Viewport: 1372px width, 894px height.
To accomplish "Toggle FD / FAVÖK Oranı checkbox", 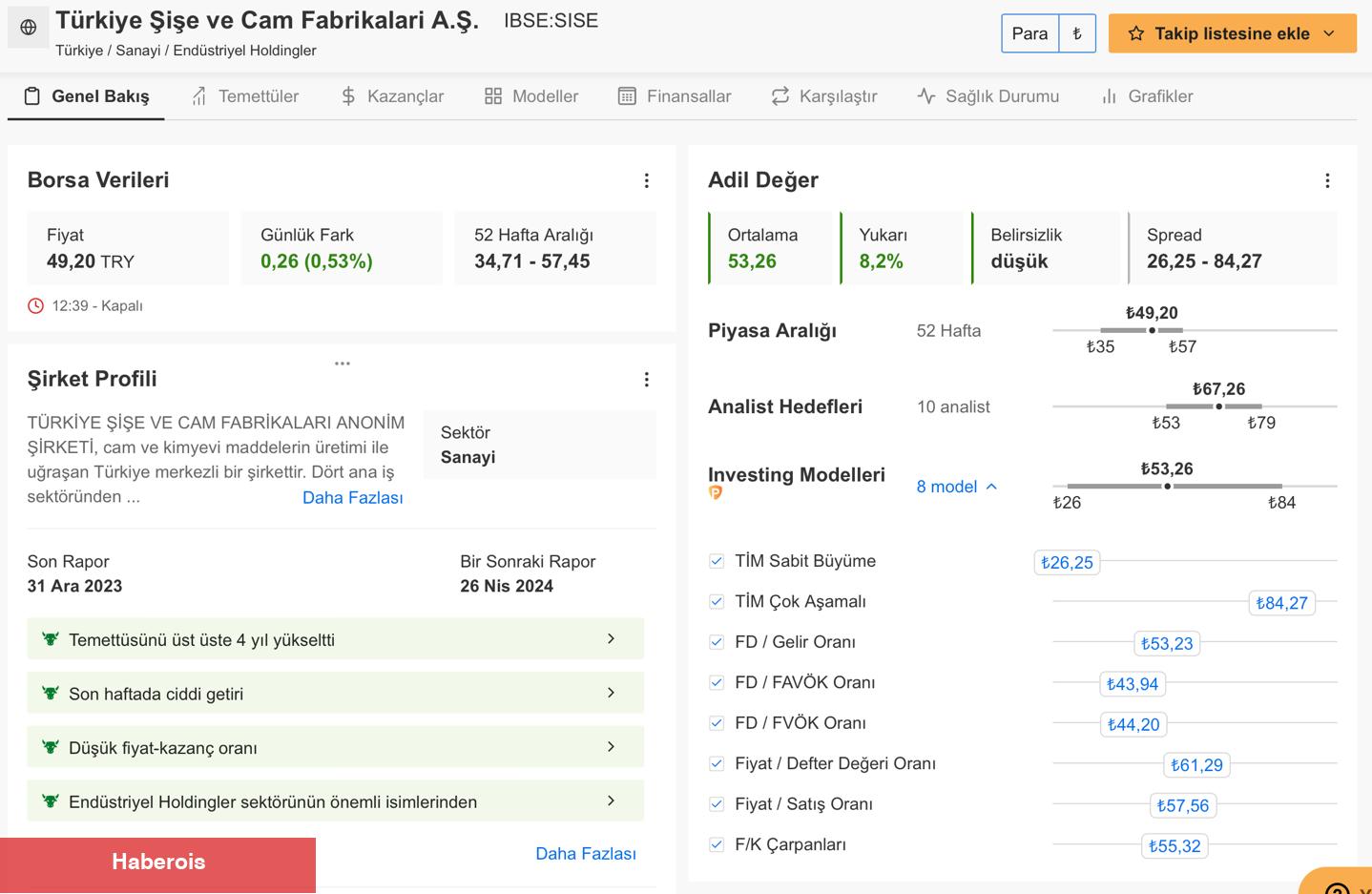I will (717, 682).
